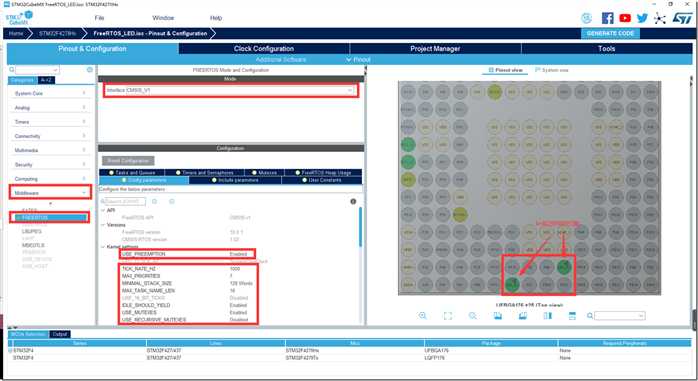Open the Tasks and Queues tab
This screenshot has width=698, height=381.
tap(132, 173)
